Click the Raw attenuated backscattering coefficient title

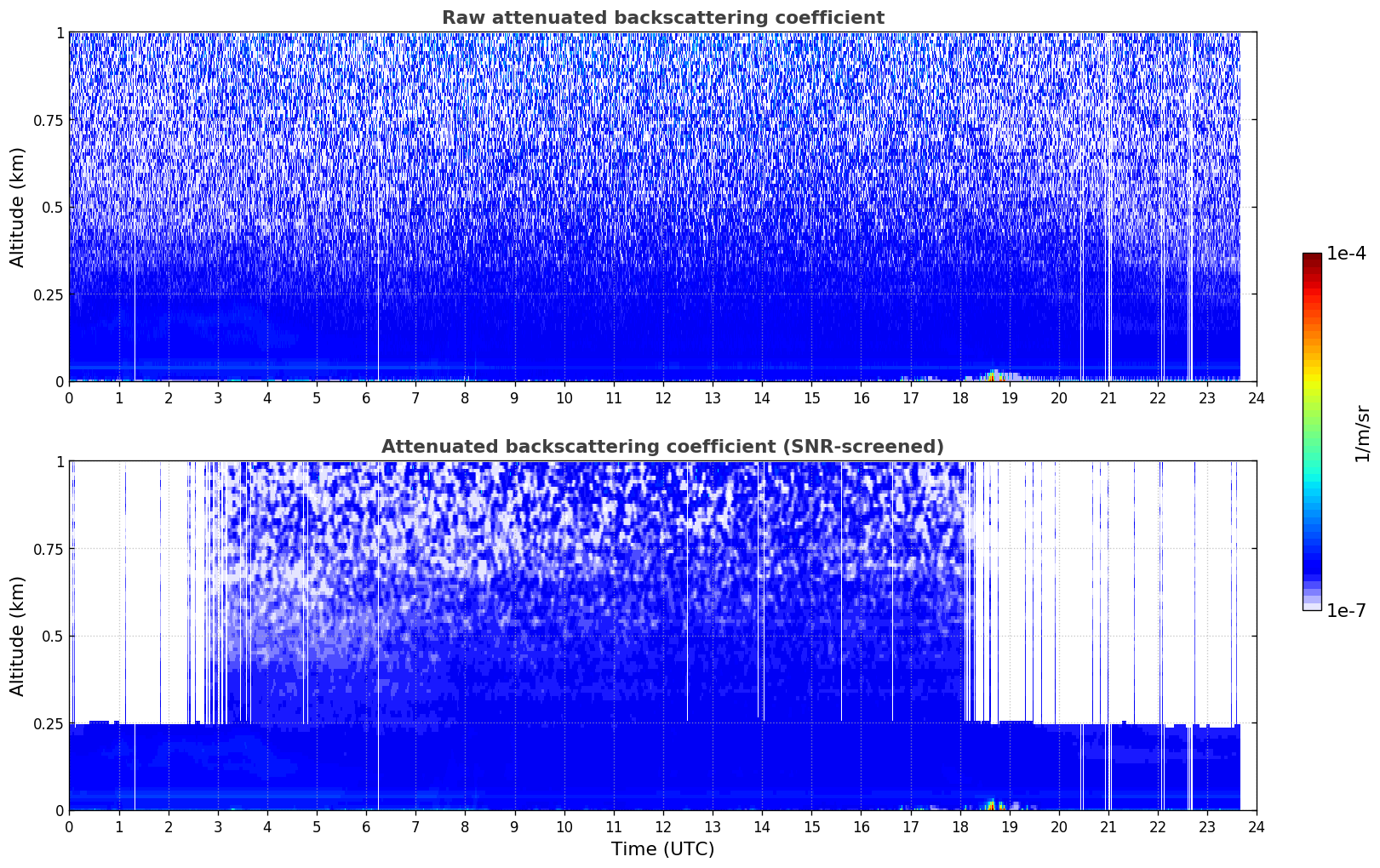pyautogui.click(x=662, y=18)
